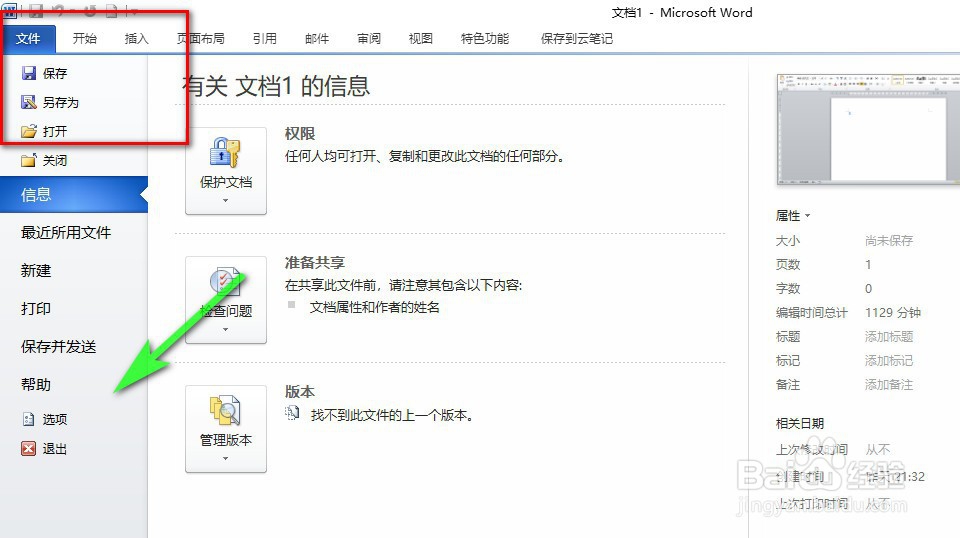
Task: Click the 相关日期 heading
Action: (800, 423)
